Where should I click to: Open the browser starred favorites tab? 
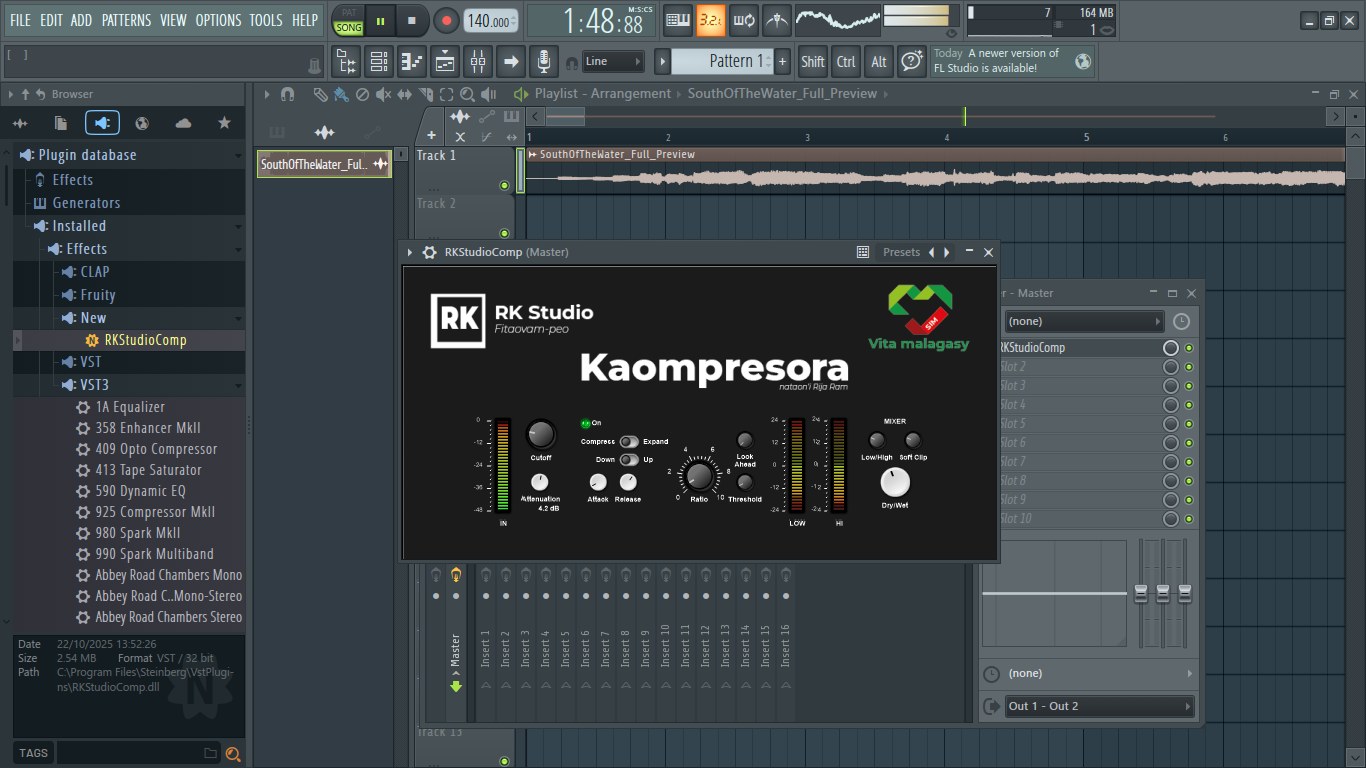pyautogui.click(x=224, y=123)
